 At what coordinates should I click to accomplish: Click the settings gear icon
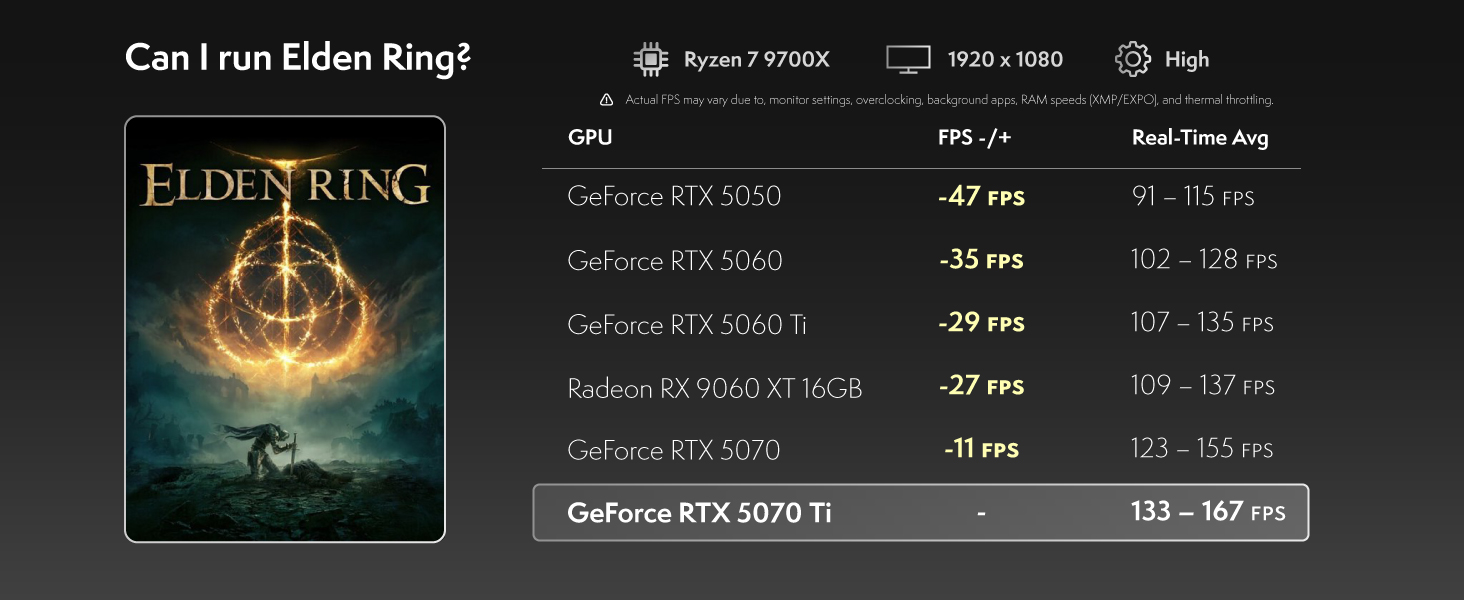tap(1133, 60)
